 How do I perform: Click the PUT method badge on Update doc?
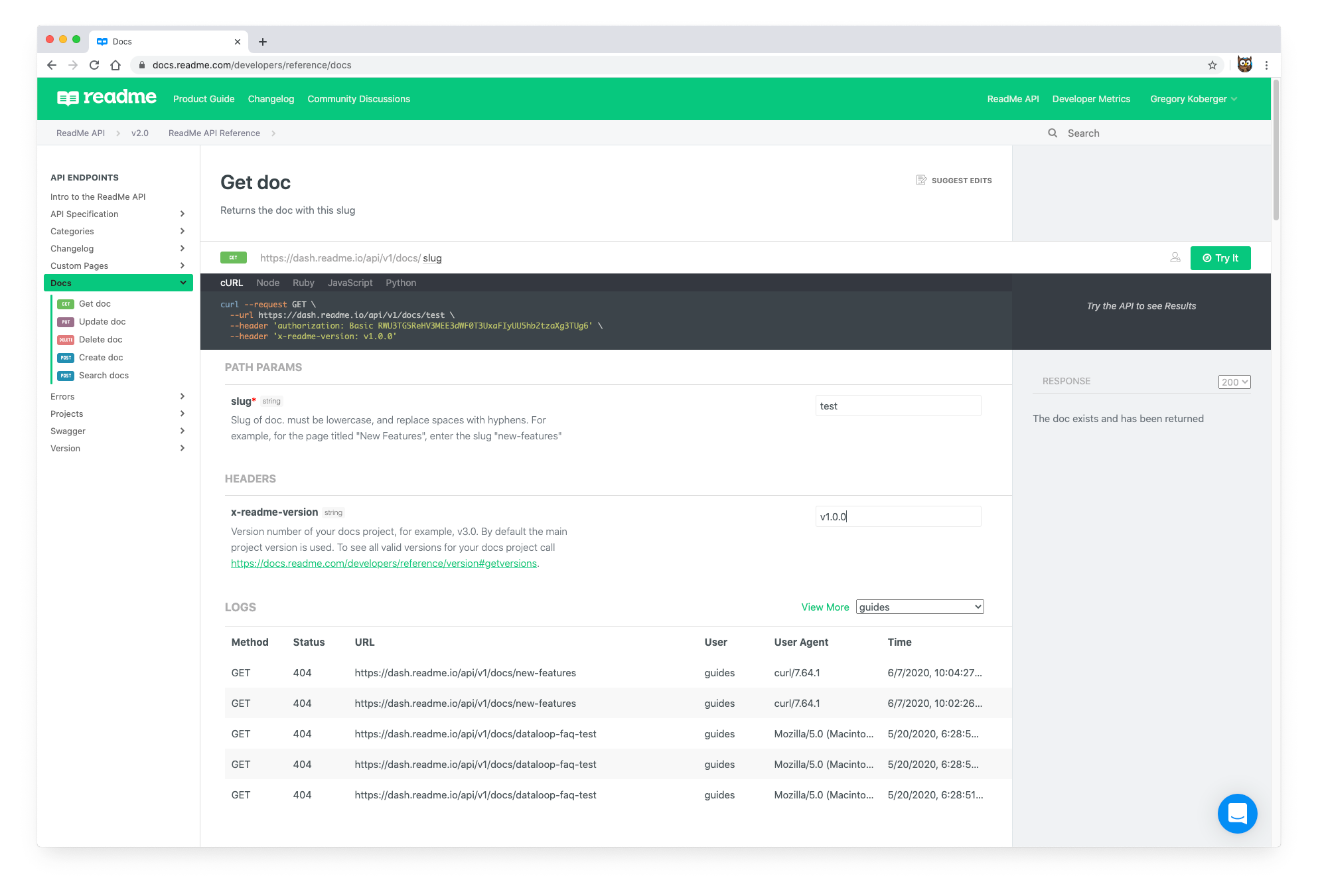click(65, 322)
